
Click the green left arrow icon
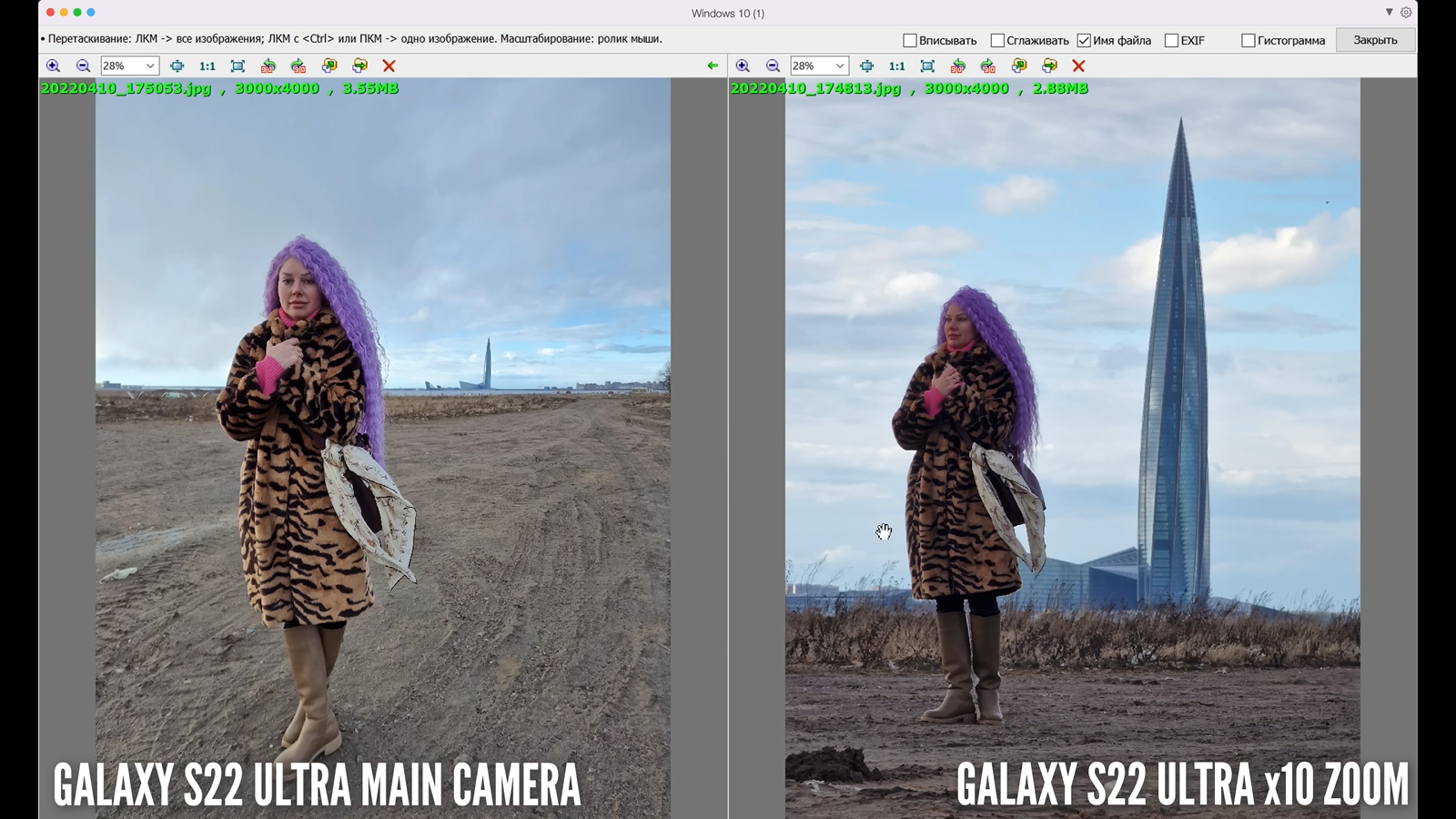[x=713, y=66]
